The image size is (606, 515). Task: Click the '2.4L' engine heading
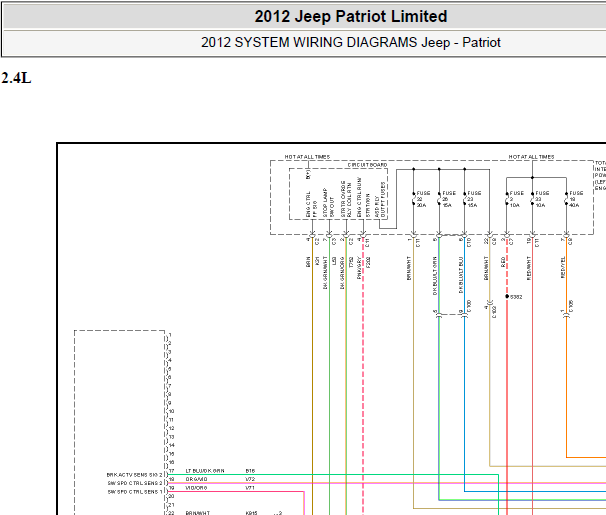tap(16, 78)
